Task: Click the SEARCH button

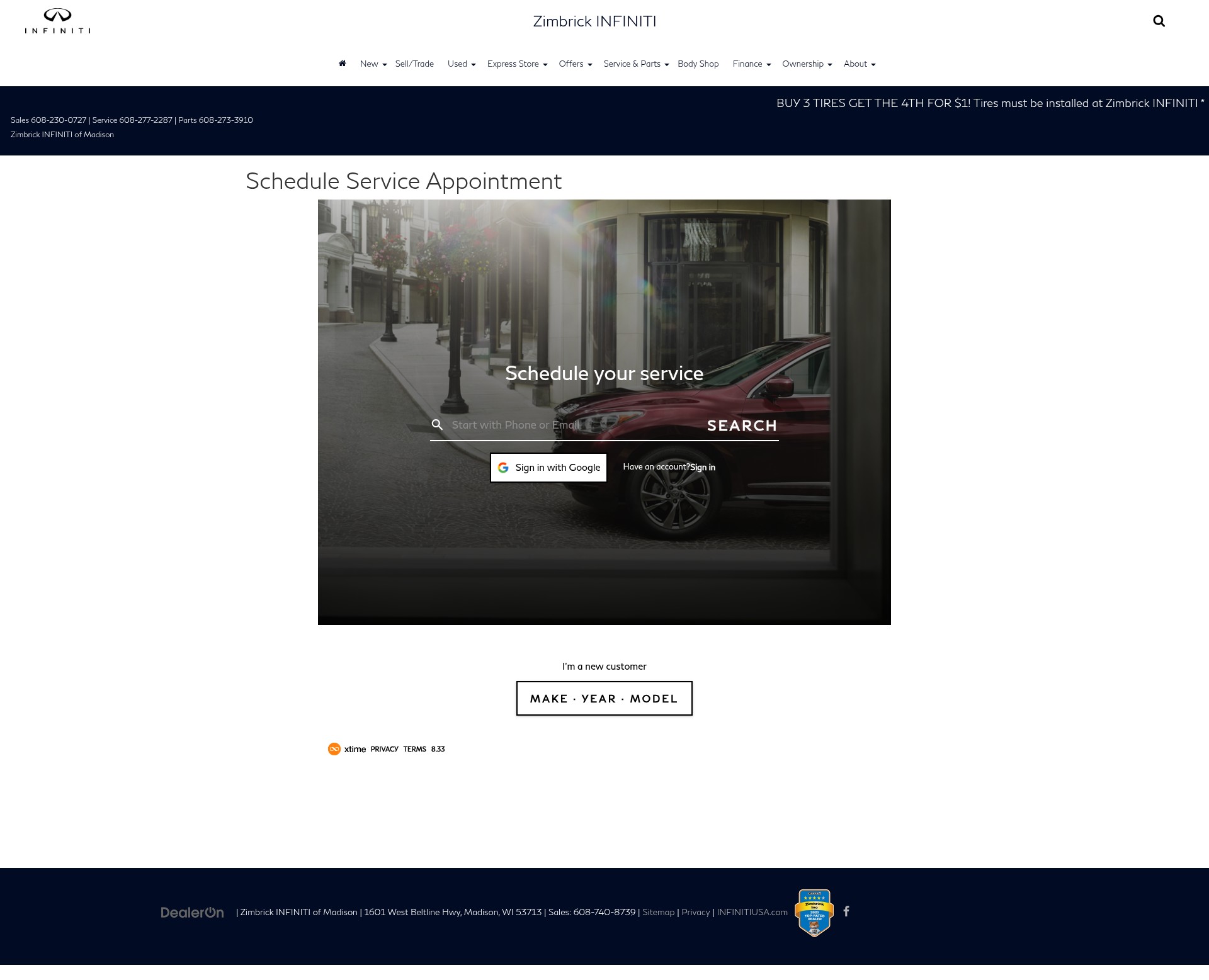Action: [x=742, y=425]
